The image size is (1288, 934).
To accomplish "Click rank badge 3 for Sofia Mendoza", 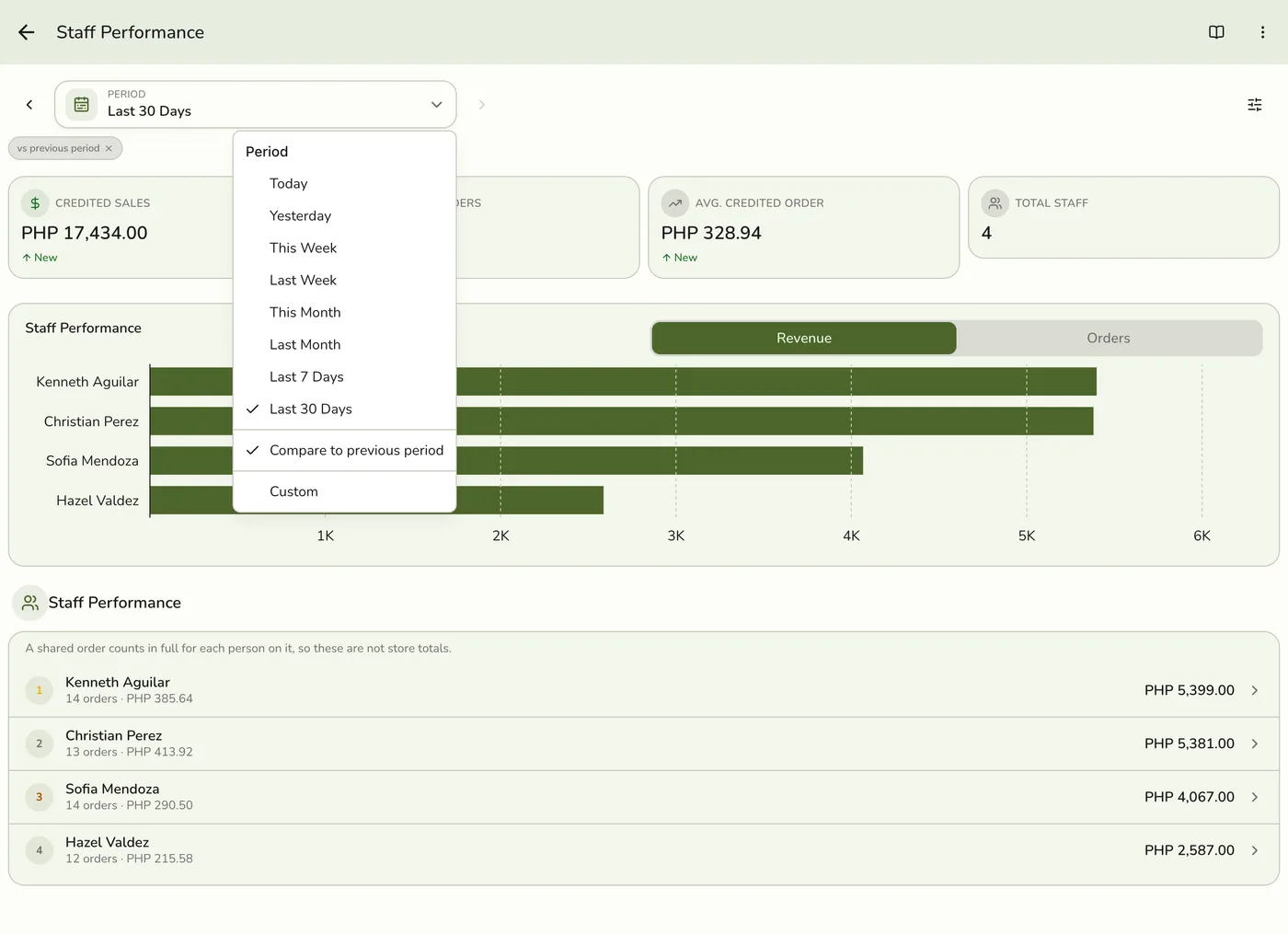I will 40,797.
